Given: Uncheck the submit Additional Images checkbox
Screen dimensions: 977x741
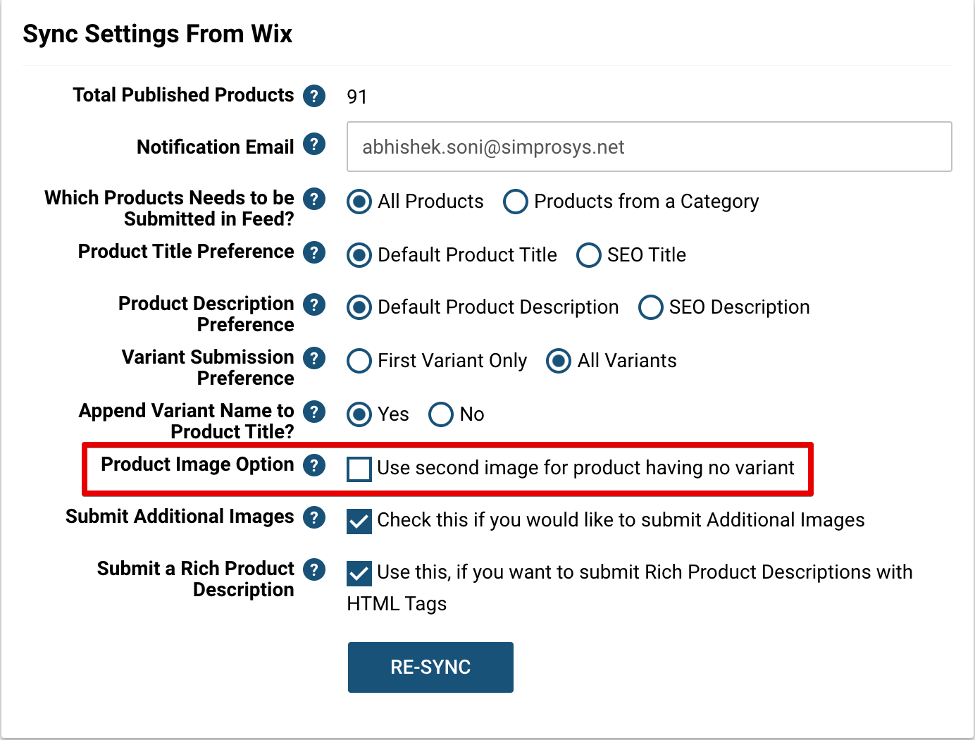Looking at the screenshot, I should coord(359,522).
